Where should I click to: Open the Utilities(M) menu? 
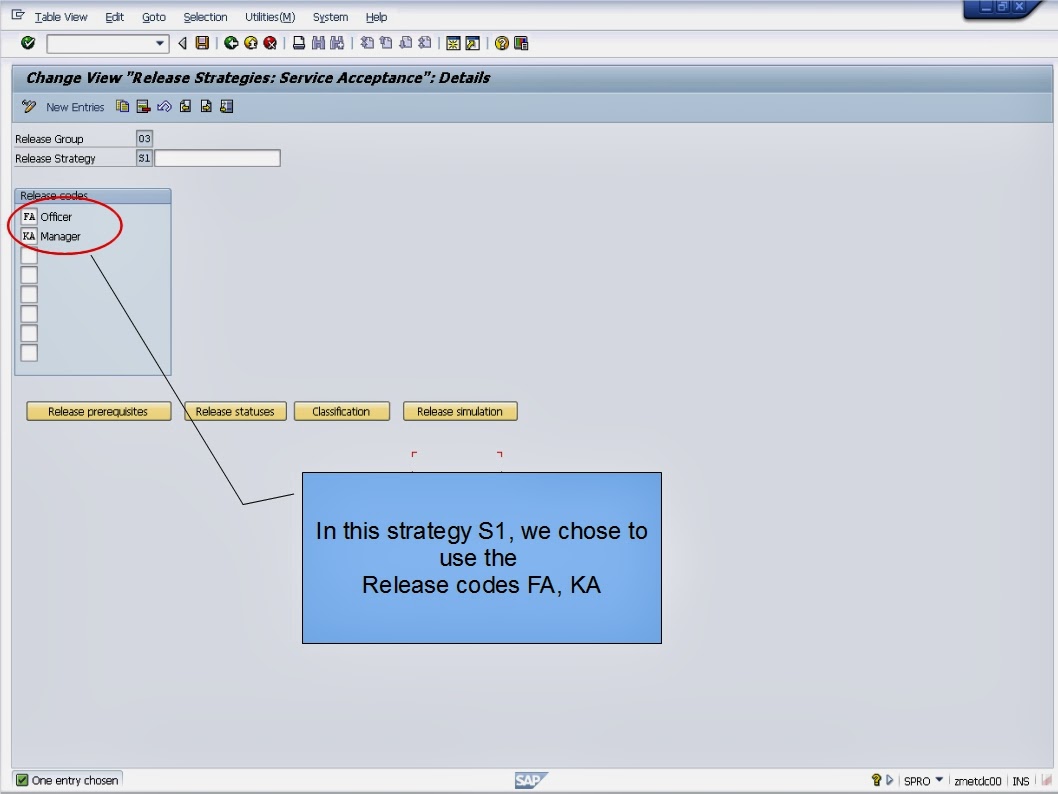tap(270, 17)
